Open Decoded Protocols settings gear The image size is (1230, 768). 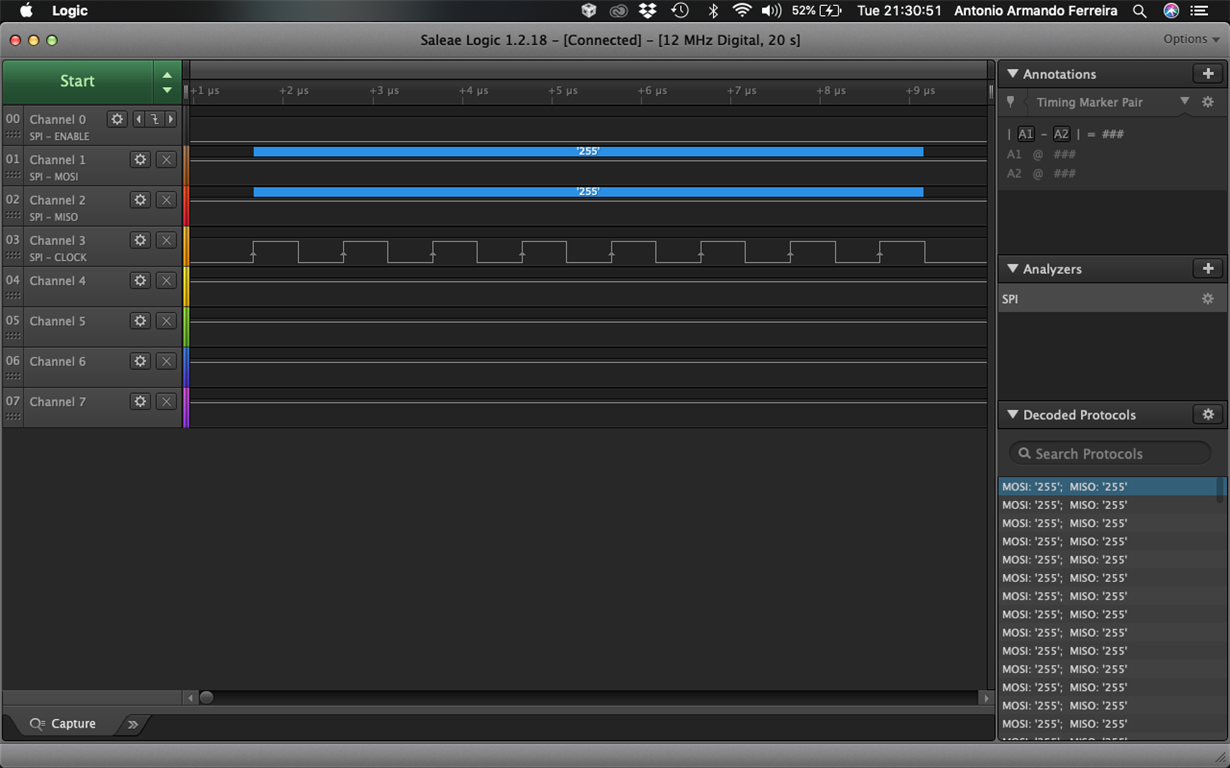[x=1208, y=414]
